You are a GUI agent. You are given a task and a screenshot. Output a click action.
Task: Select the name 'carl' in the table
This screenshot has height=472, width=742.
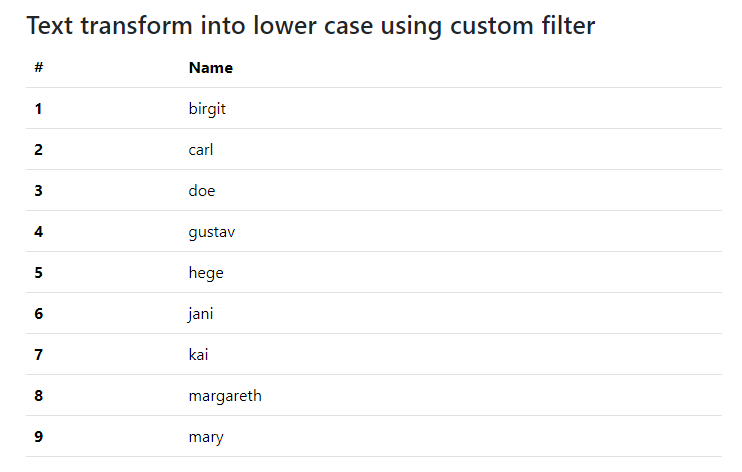(x=201, y=150)
